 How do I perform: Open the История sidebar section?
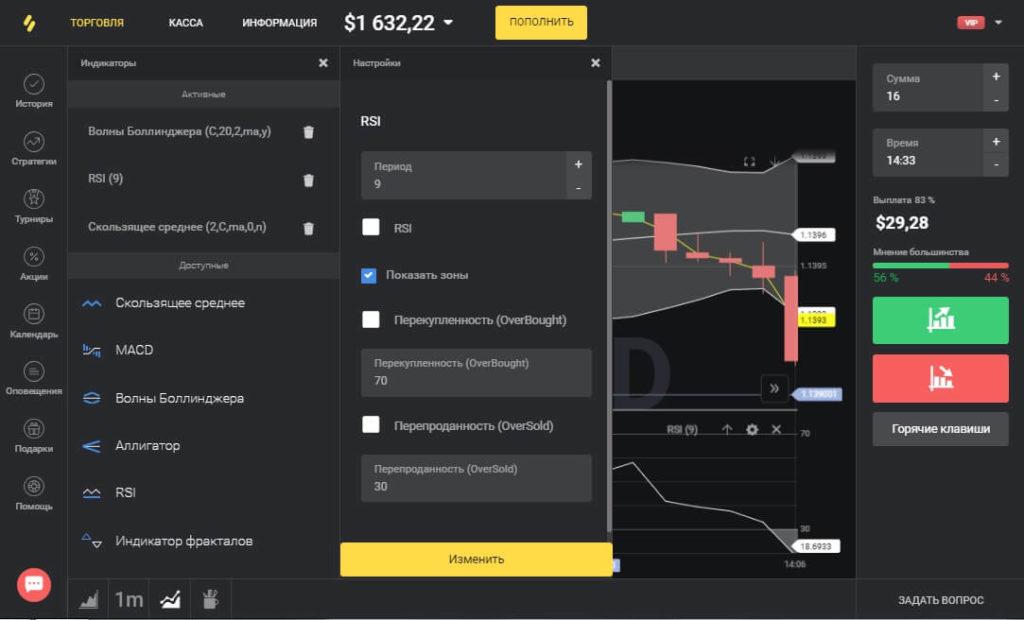pos(34,90)
